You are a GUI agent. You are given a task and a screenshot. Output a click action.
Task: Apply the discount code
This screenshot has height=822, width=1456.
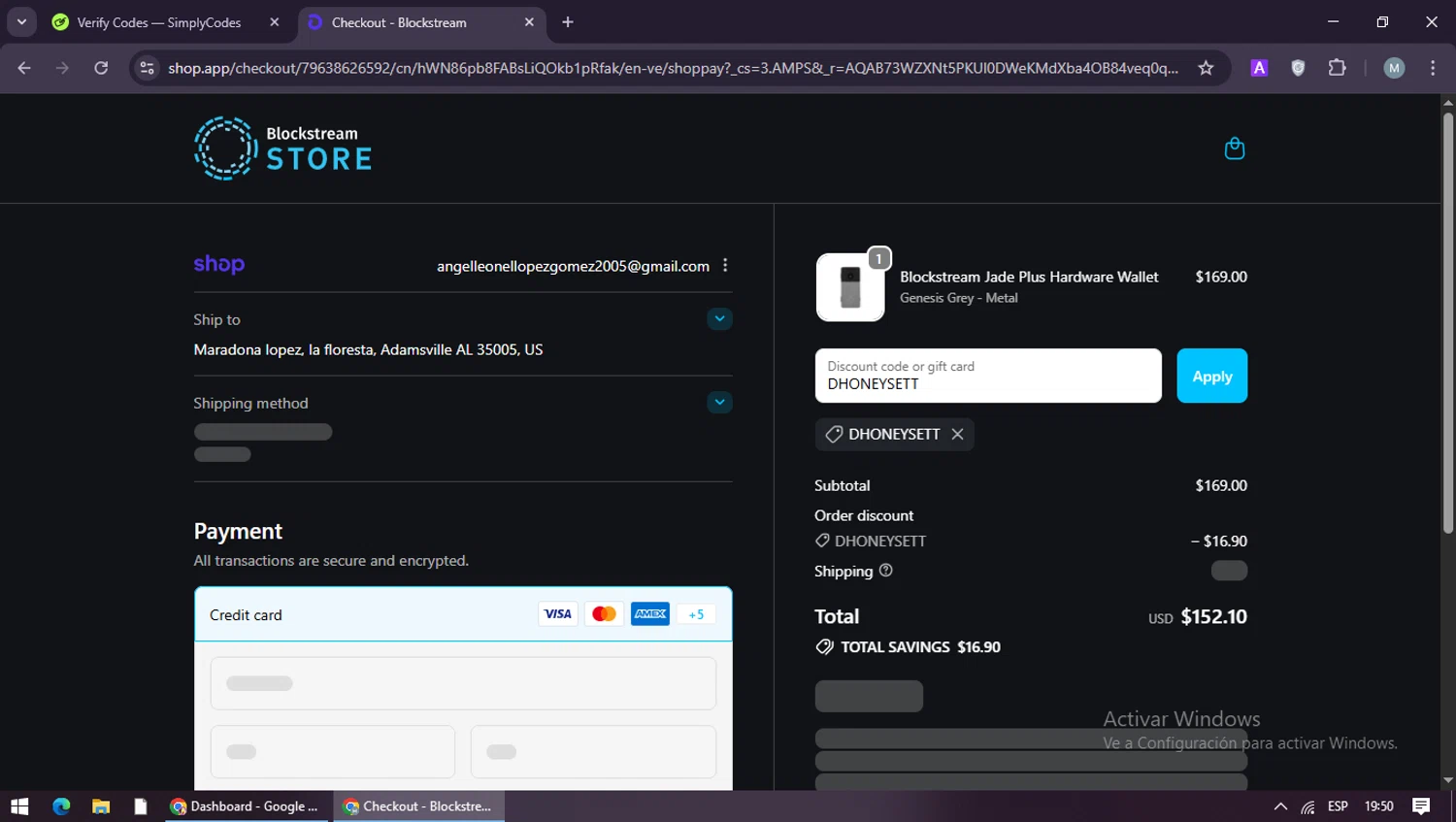pyautogui.click(x=1211, y=376)
